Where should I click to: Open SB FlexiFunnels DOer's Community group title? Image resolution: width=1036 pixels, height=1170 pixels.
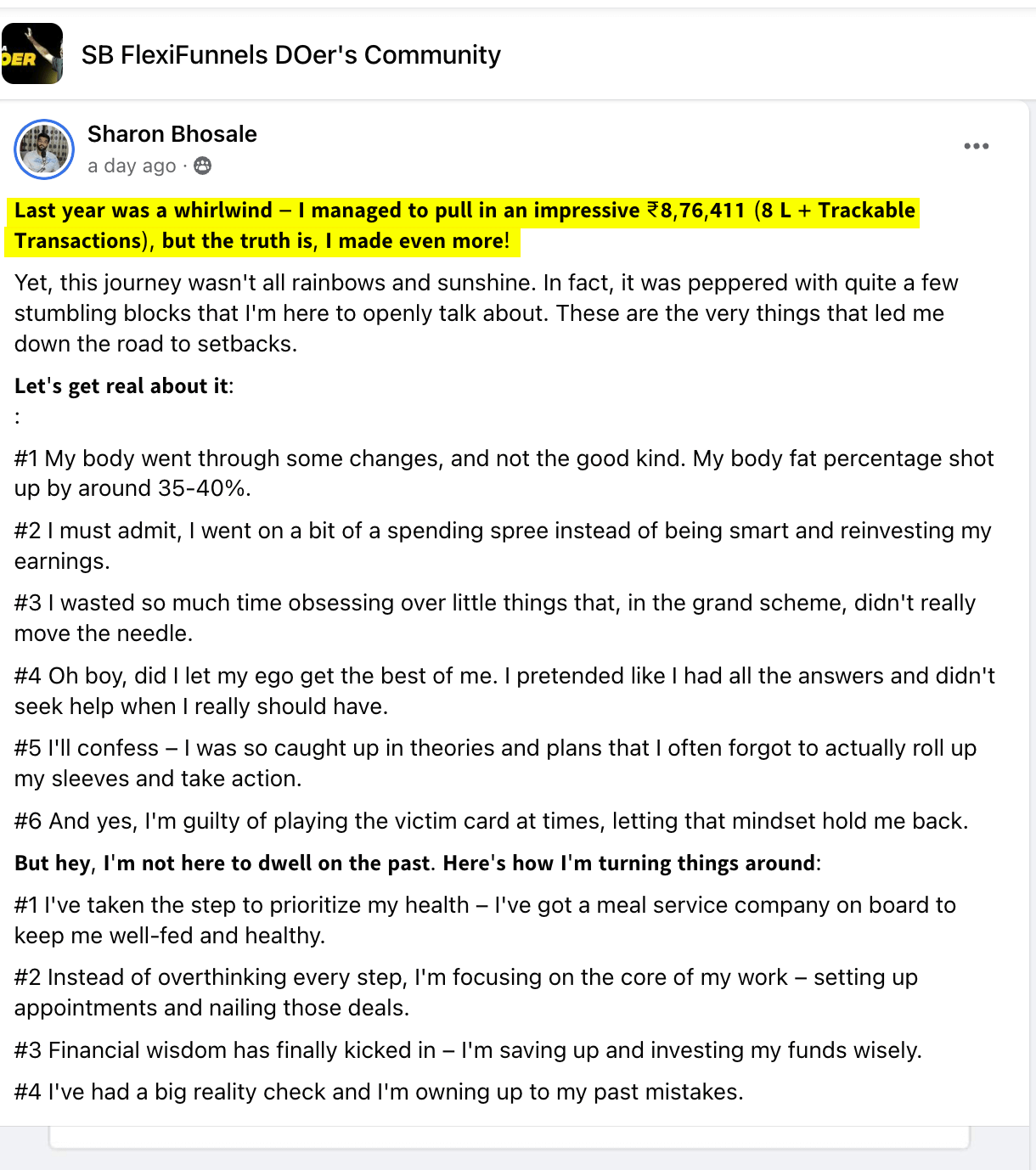(290, 55)
